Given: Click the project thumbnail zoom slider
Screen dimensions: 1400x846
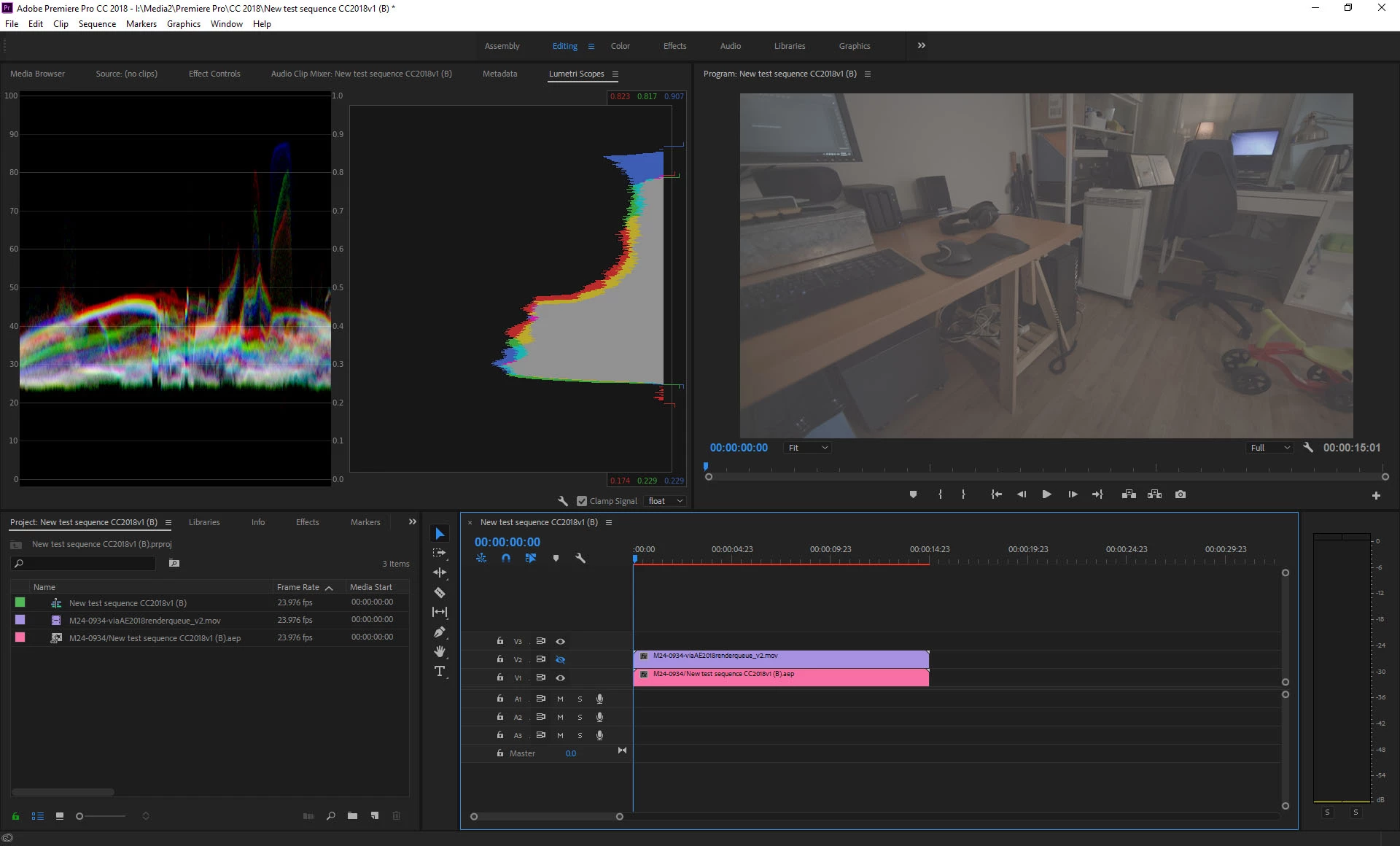Looking at the screenshot, I should pyautogui.click(x=80, y=816).
